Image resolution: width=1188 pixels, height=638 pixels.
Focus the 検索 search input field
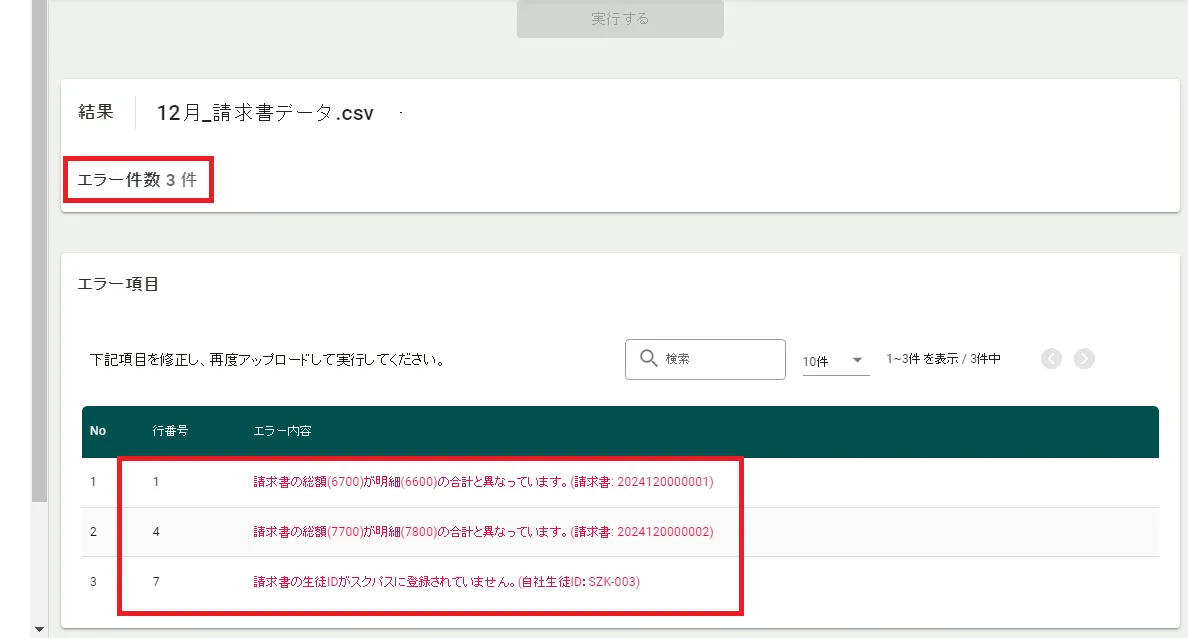pos(705,359)
